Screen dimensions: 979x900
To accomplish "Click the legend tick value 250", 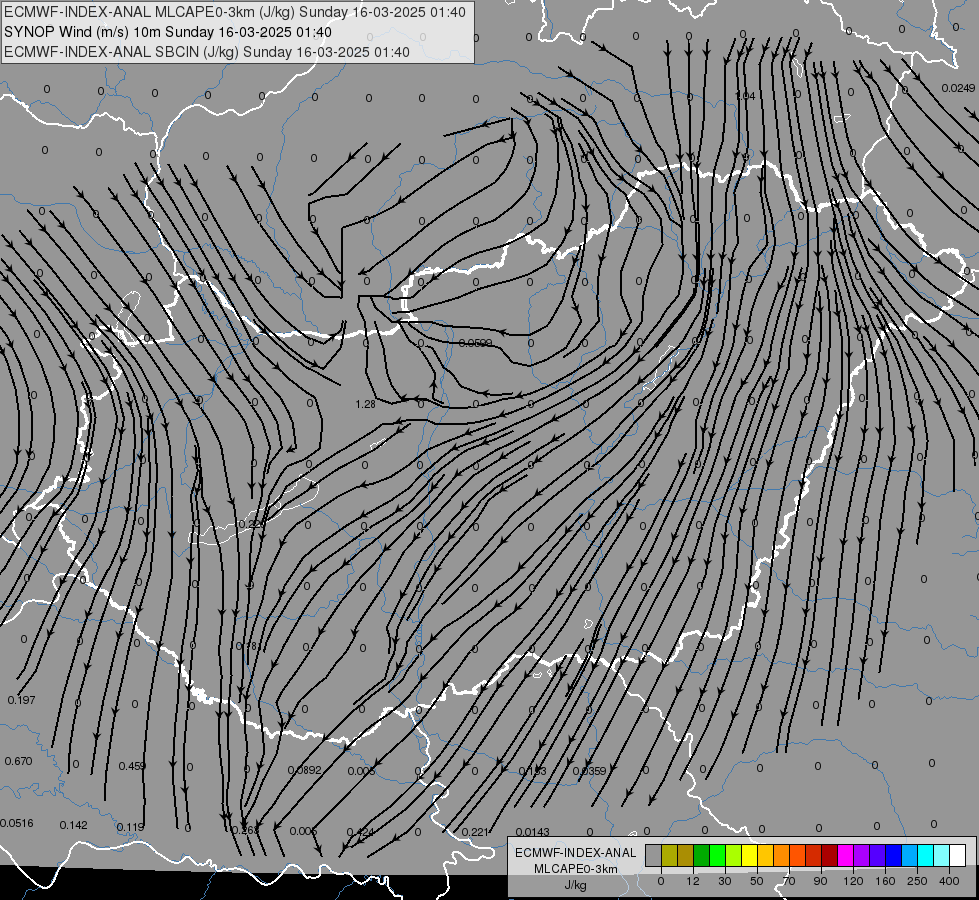I will tap(917, 881).
